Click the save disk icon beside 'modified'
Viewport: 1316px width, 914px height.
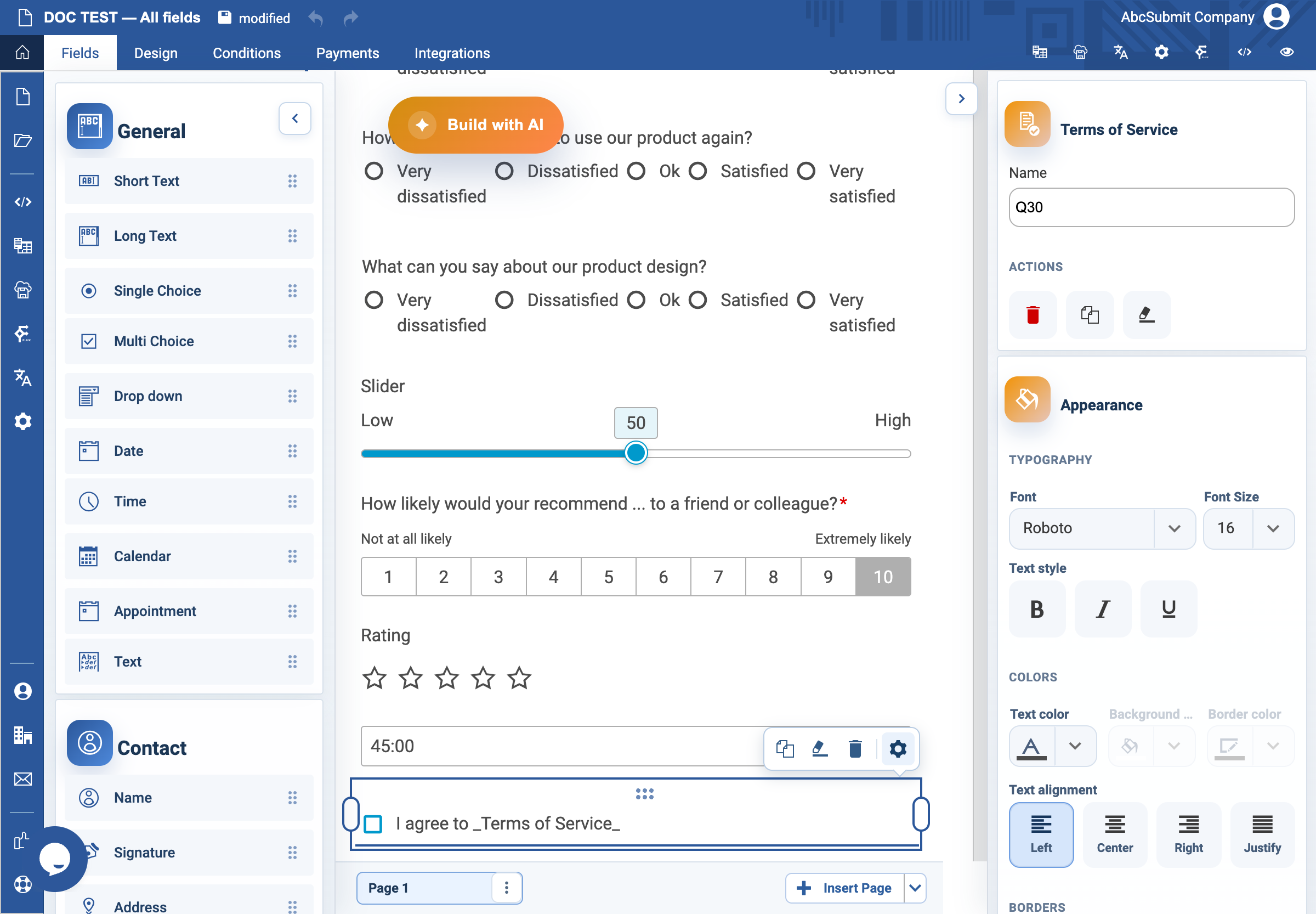pos(225,18)
